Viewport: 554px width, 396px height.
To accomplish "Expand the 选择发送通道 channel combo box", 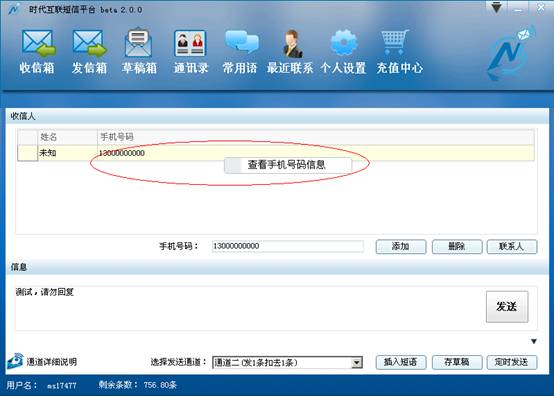I will coord(356,362).
